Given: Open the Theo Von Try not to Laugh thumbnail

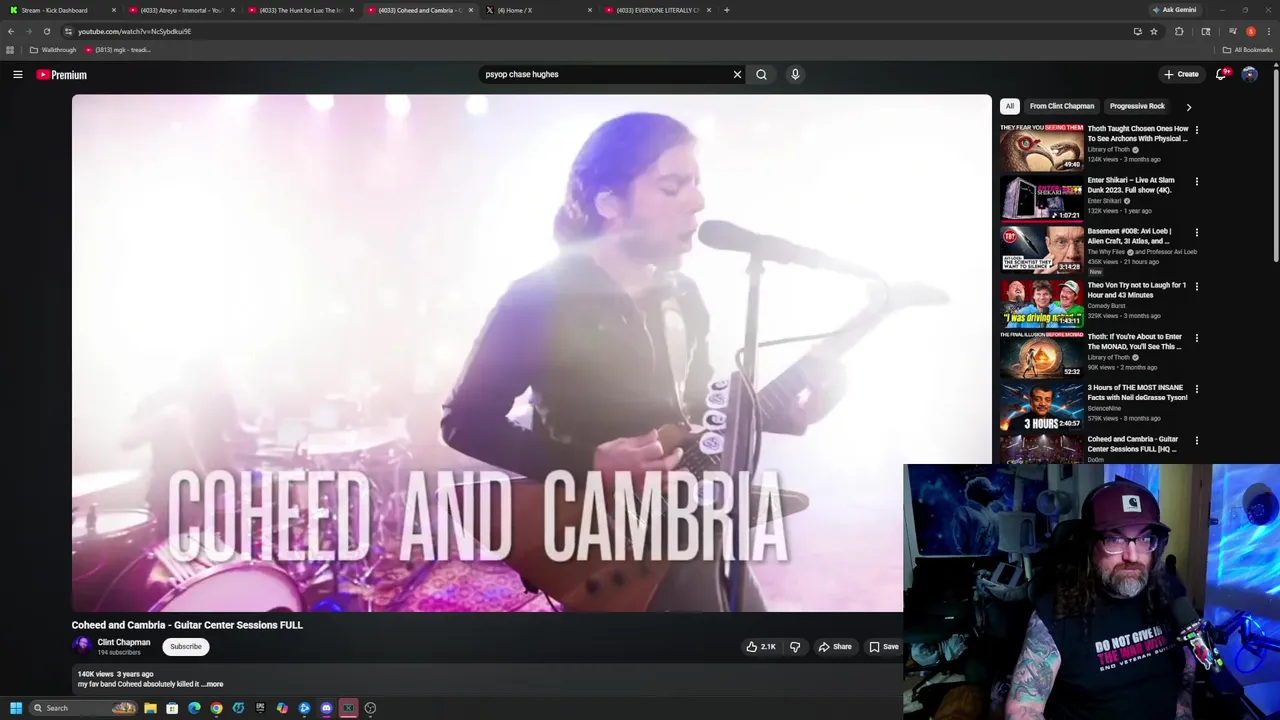Looking at the screenshot, I should 1042,303.
